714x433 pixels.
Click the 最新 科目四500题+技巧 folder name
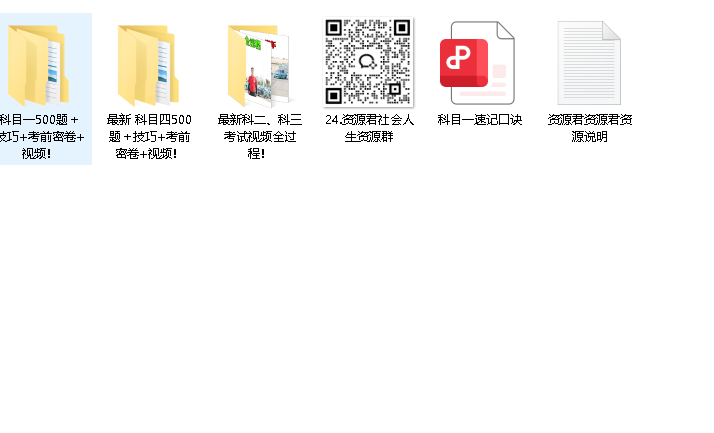[149, 137]
